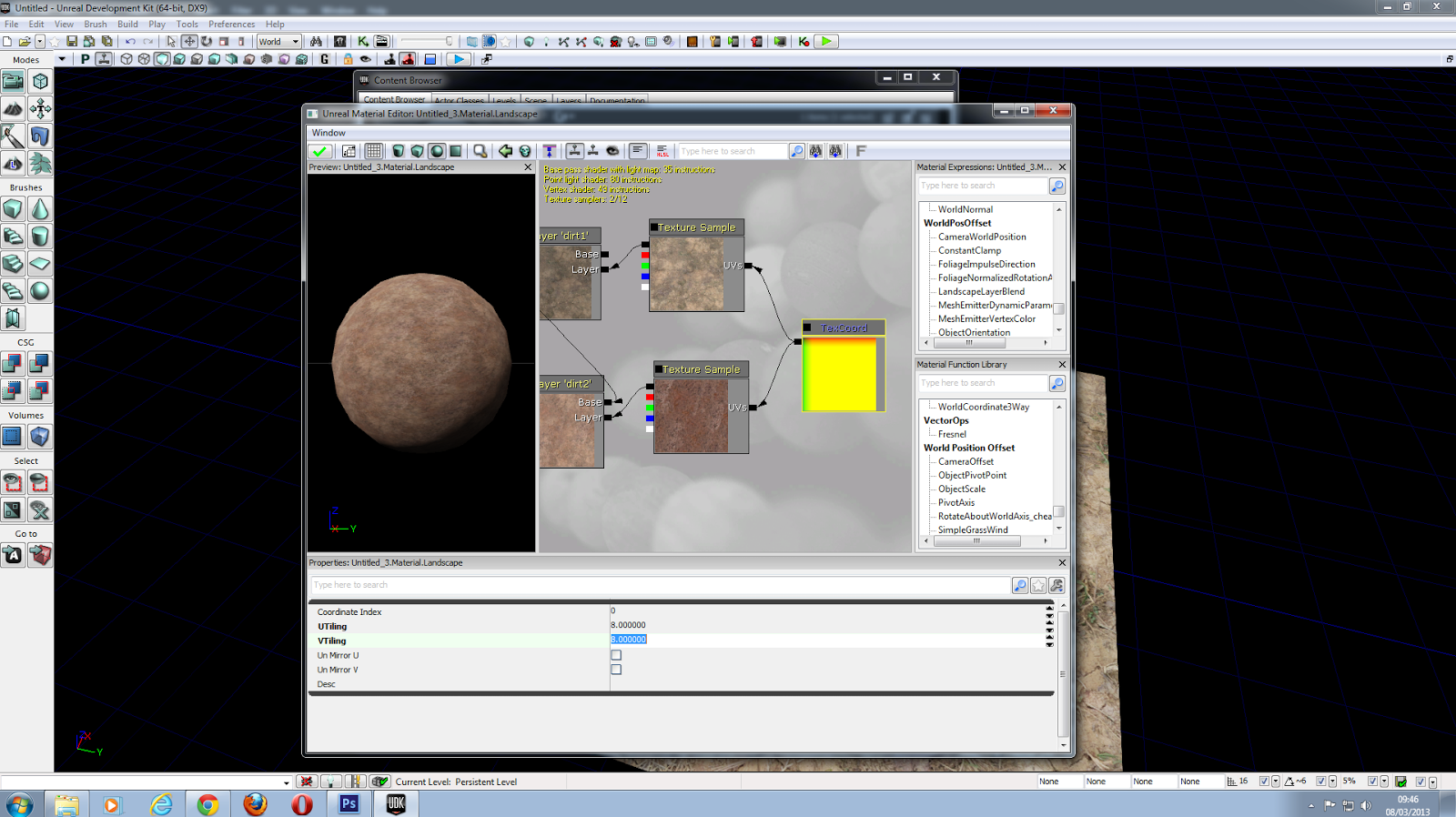Toggle the material stats text icon
1456x817 pixels.
point(638,151)
